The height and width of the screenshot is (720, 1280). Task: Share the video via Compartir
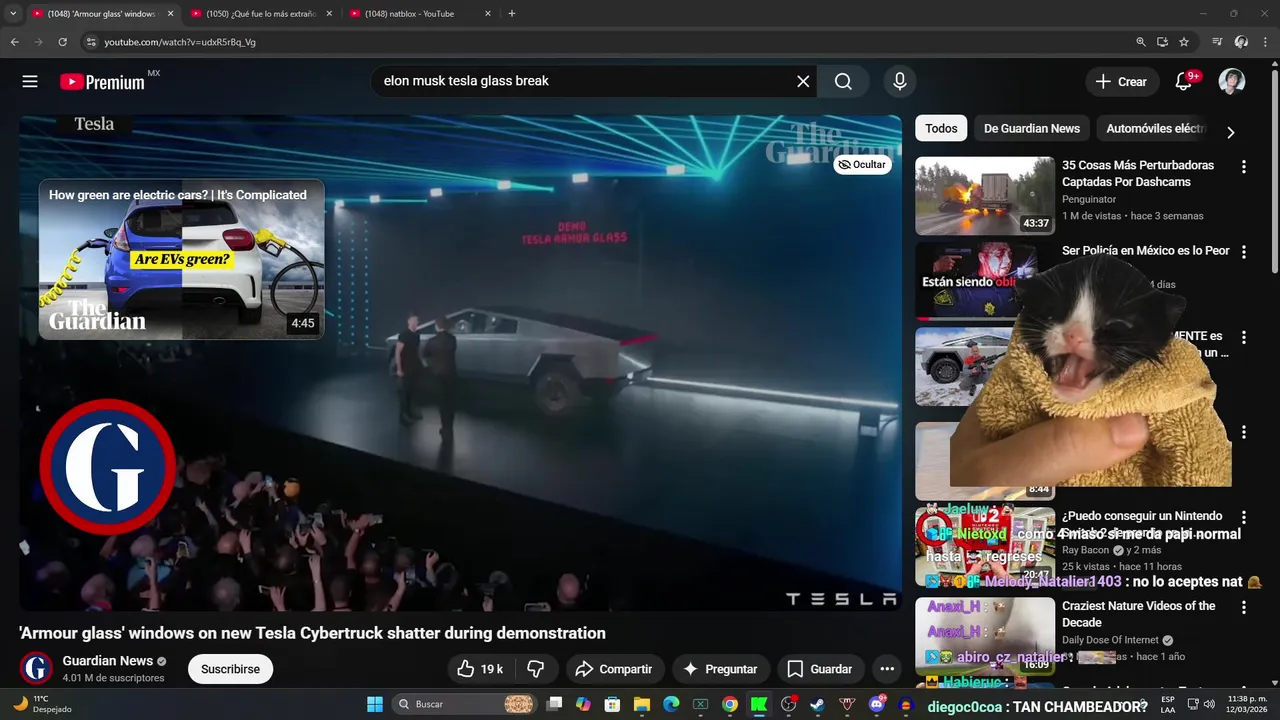click(x=615, y=669)
